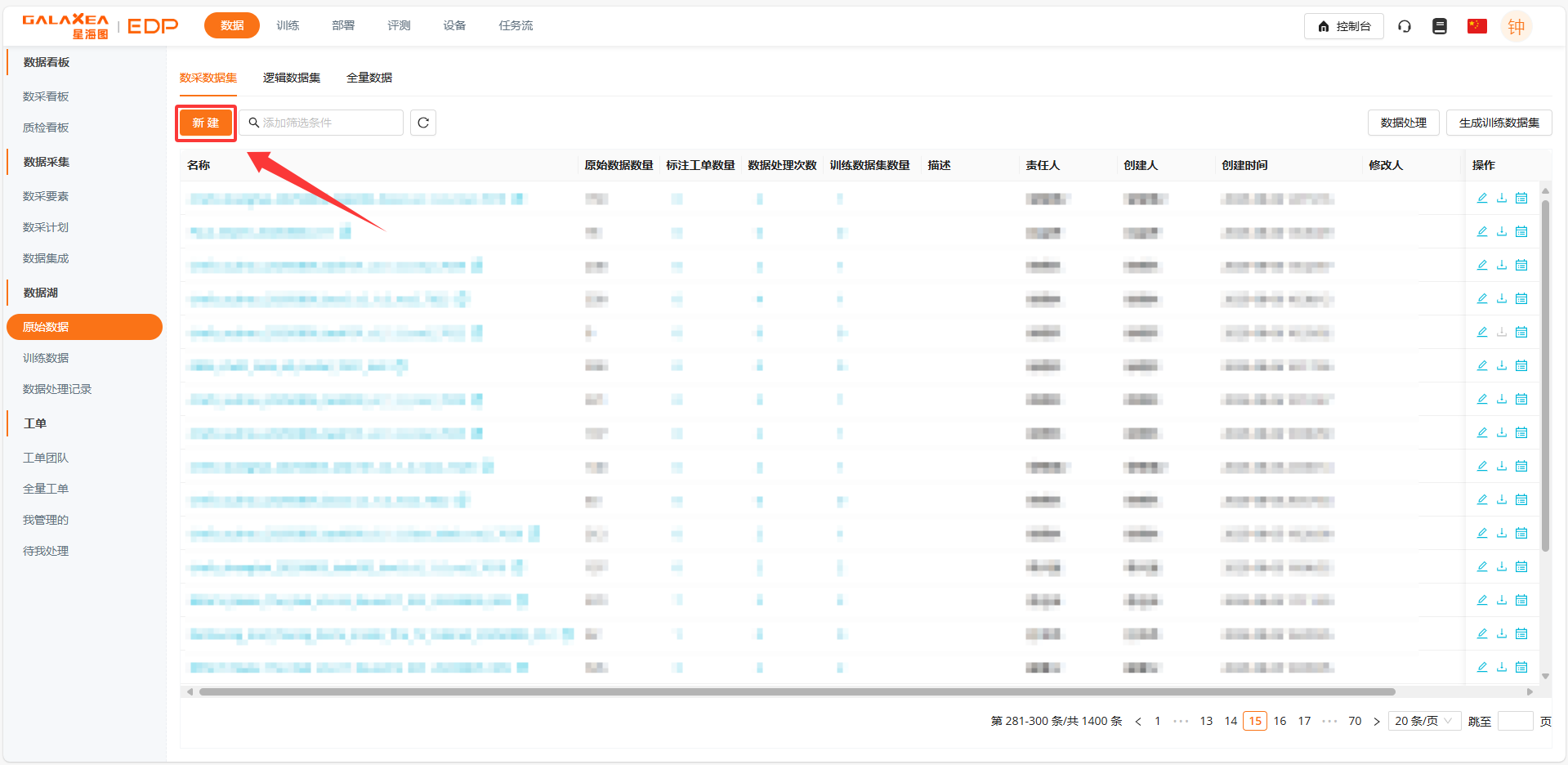Click the refresh icon beside the filter box
The height and width of the screenshot is (765, 1568).
(422, 123)
